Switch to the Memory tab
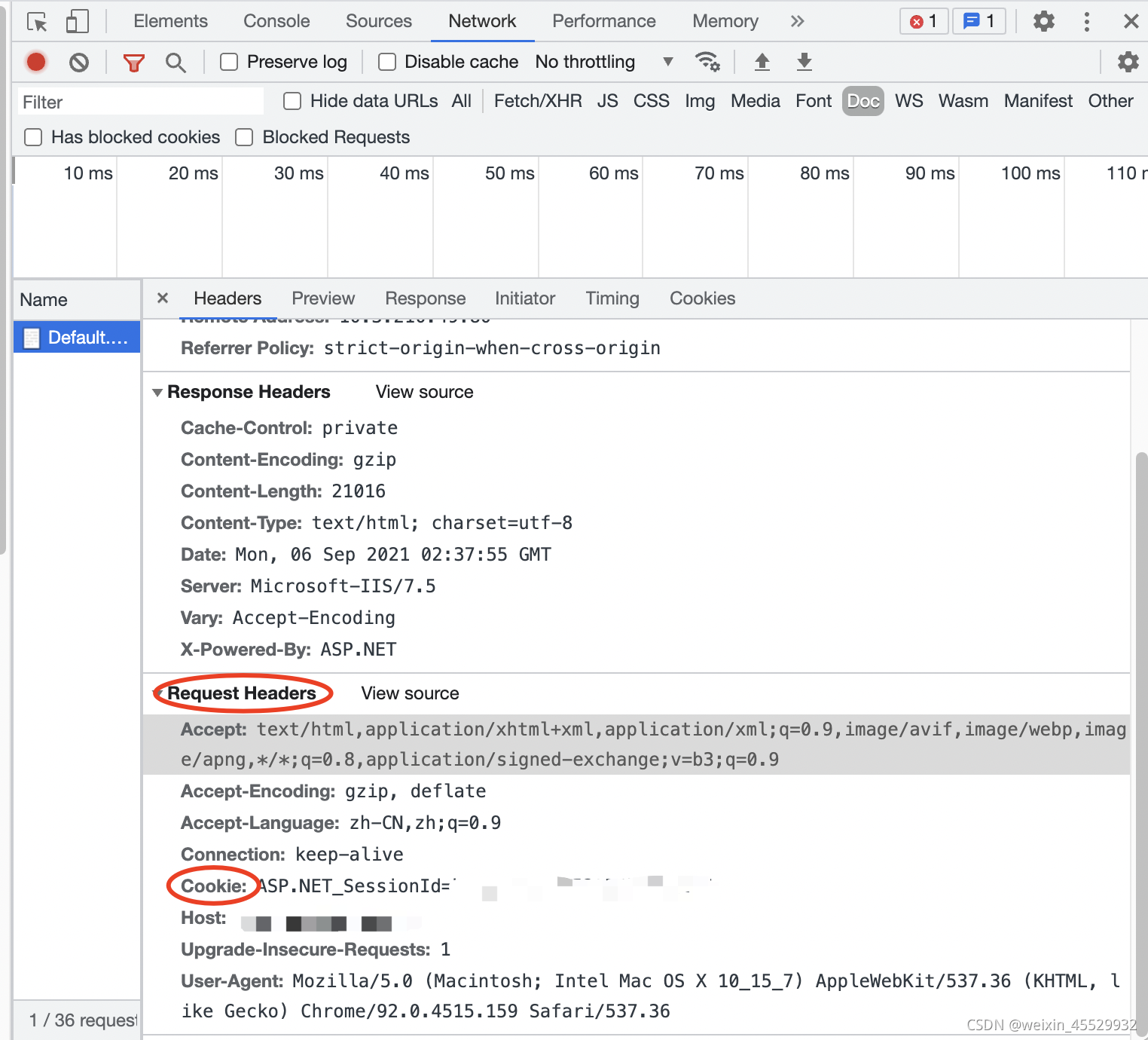This screenshot has height=1040, width=1148. pos(725,21)
